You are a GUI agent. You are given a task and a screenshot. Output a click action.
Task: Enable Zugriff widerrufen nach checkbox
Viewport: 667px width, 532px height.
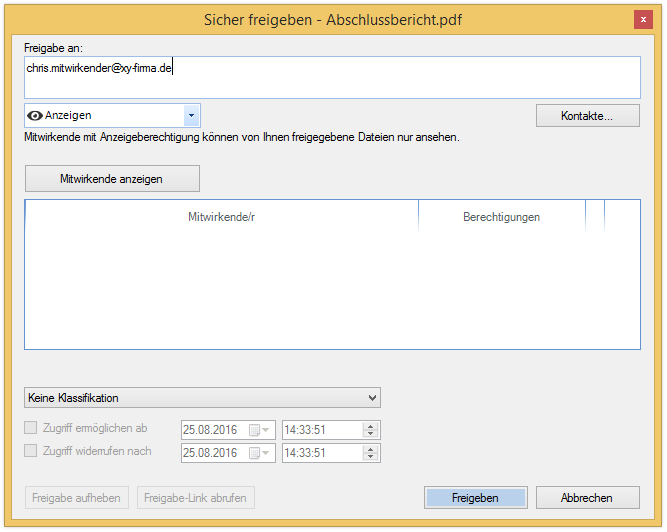click(31, 450)
